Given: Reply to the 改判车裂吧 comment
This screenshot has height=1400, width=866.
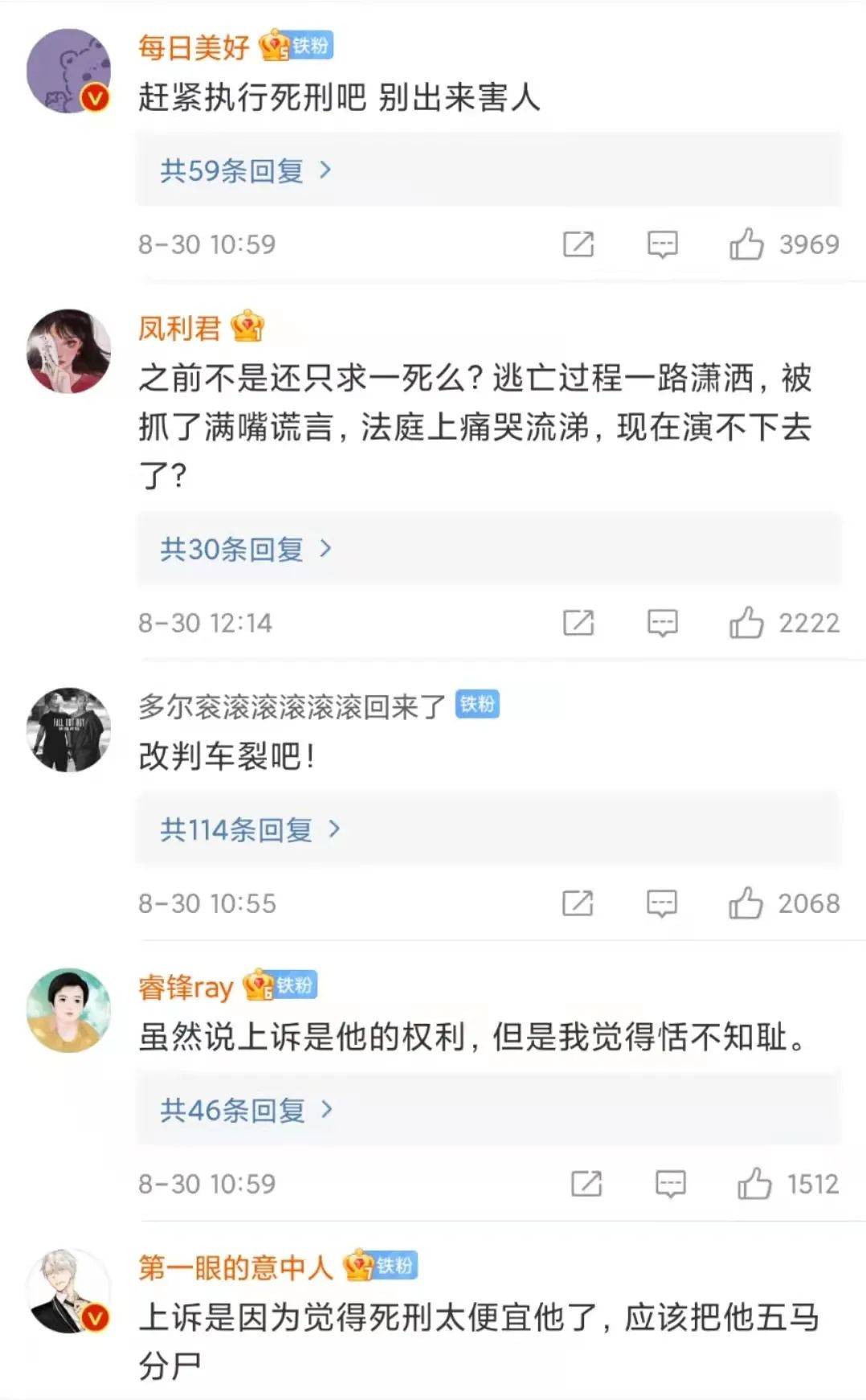Looking at the screenshot, I should pyautogui.click(x=662, y=903).
